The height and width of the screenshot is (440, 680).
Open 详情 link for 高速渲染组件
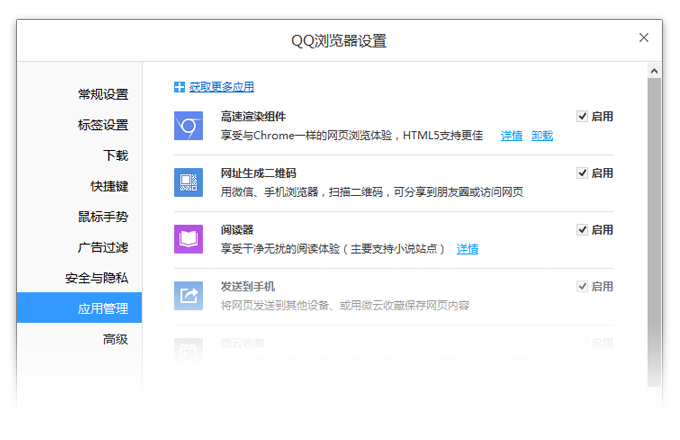tap(512, 136)
